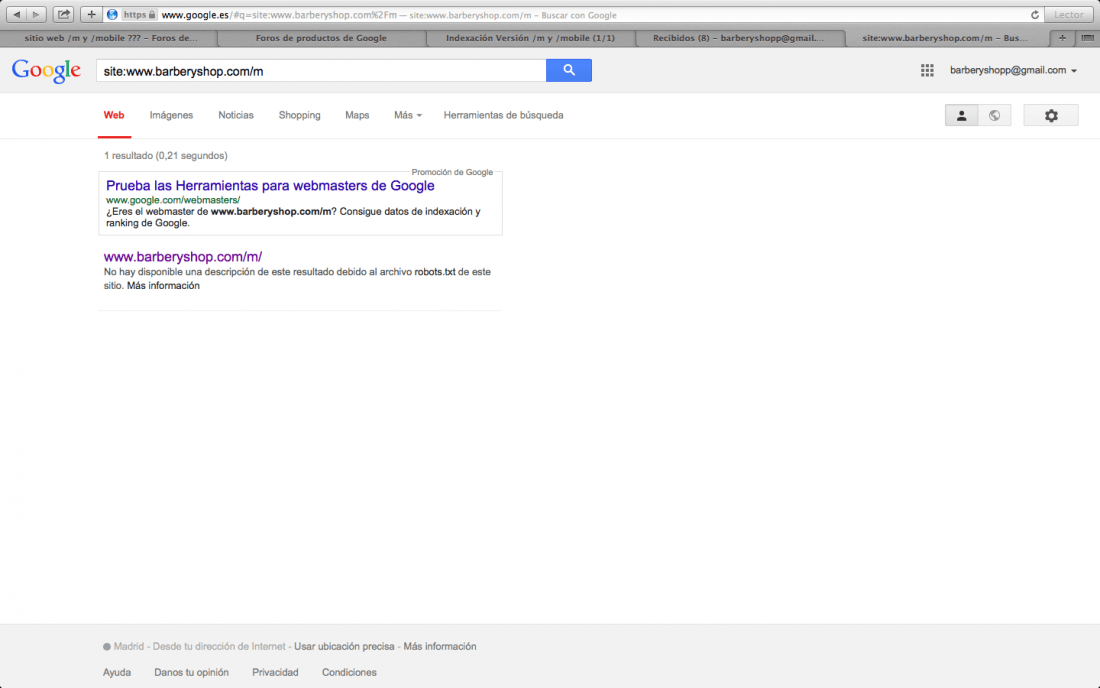1100x688 pixels.
Task: Show personal results person icon
Action: pos(962,116)
